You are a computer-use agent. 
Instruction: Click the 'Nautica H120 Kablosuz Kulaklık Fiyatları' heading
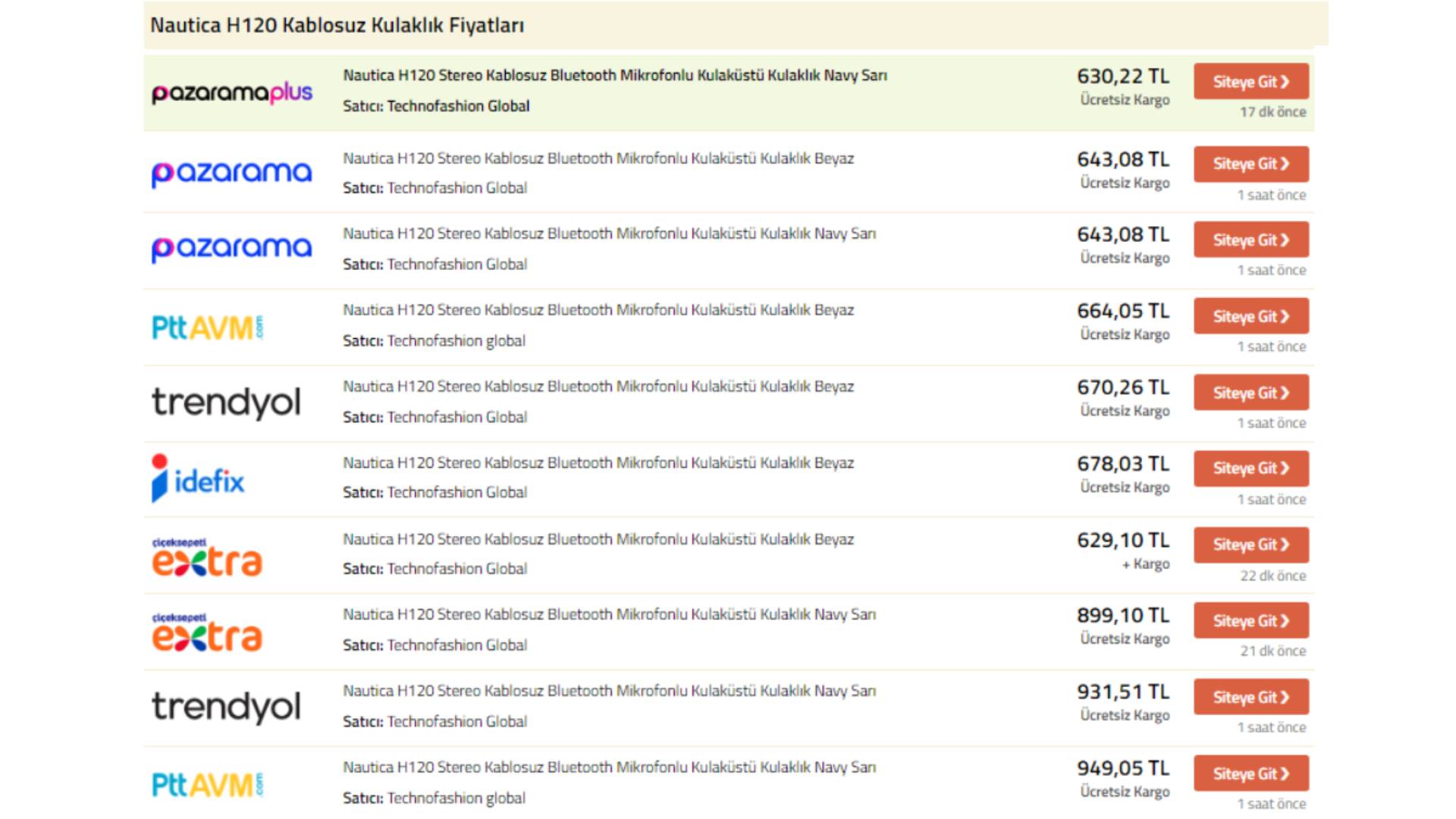click(337, 25)
